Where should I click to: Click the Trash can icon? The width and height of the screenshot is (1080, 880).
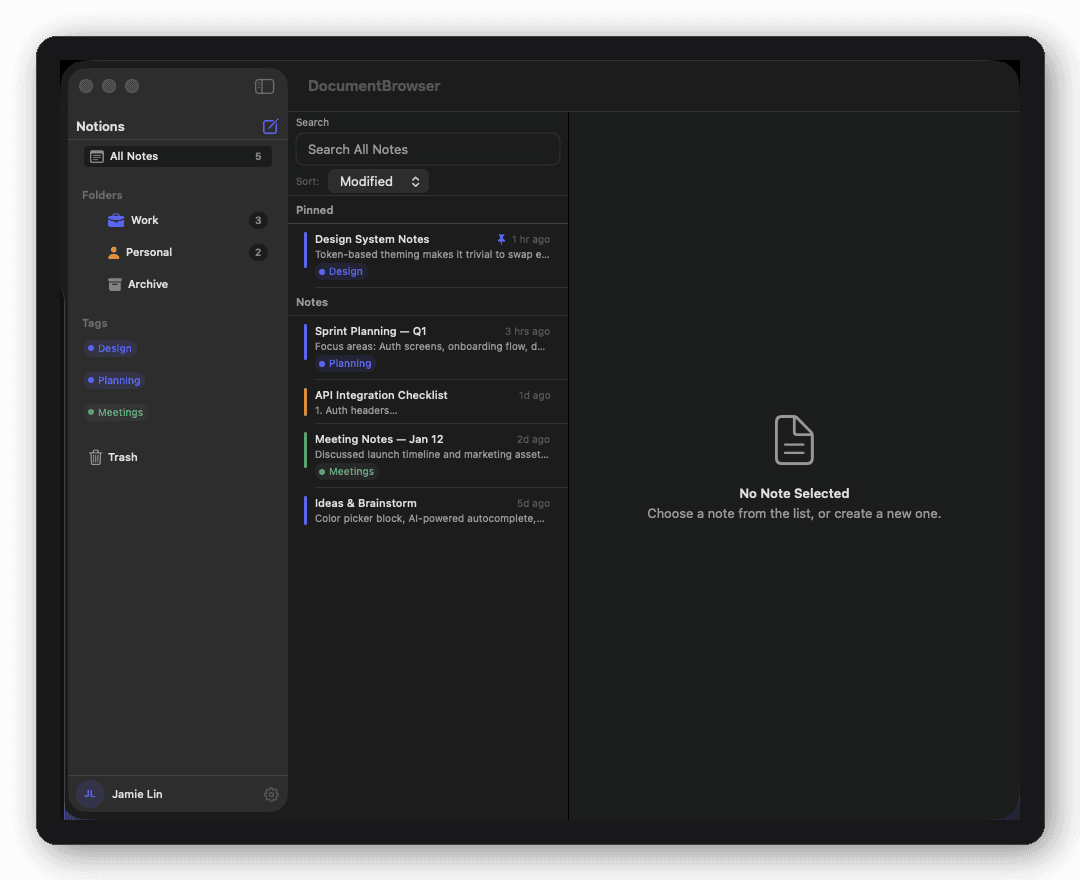(x=96, y=457)
